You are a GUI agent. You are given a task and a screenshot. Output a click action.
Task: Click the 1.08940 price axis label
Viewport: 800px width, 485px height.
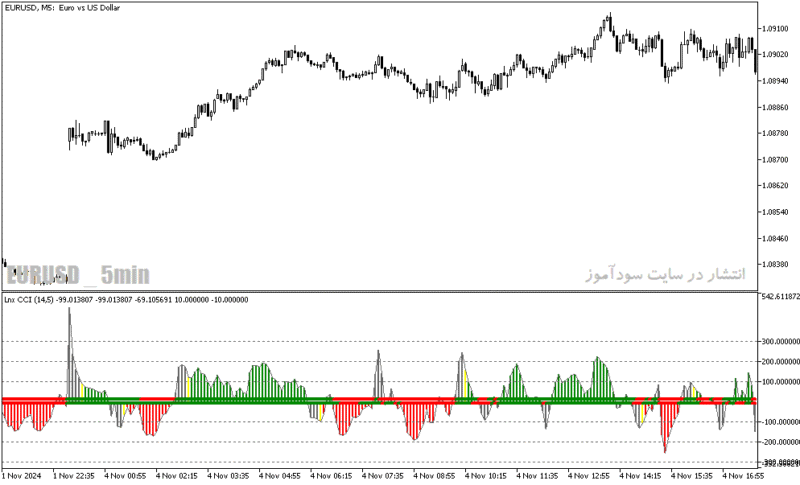coord(775,81)
